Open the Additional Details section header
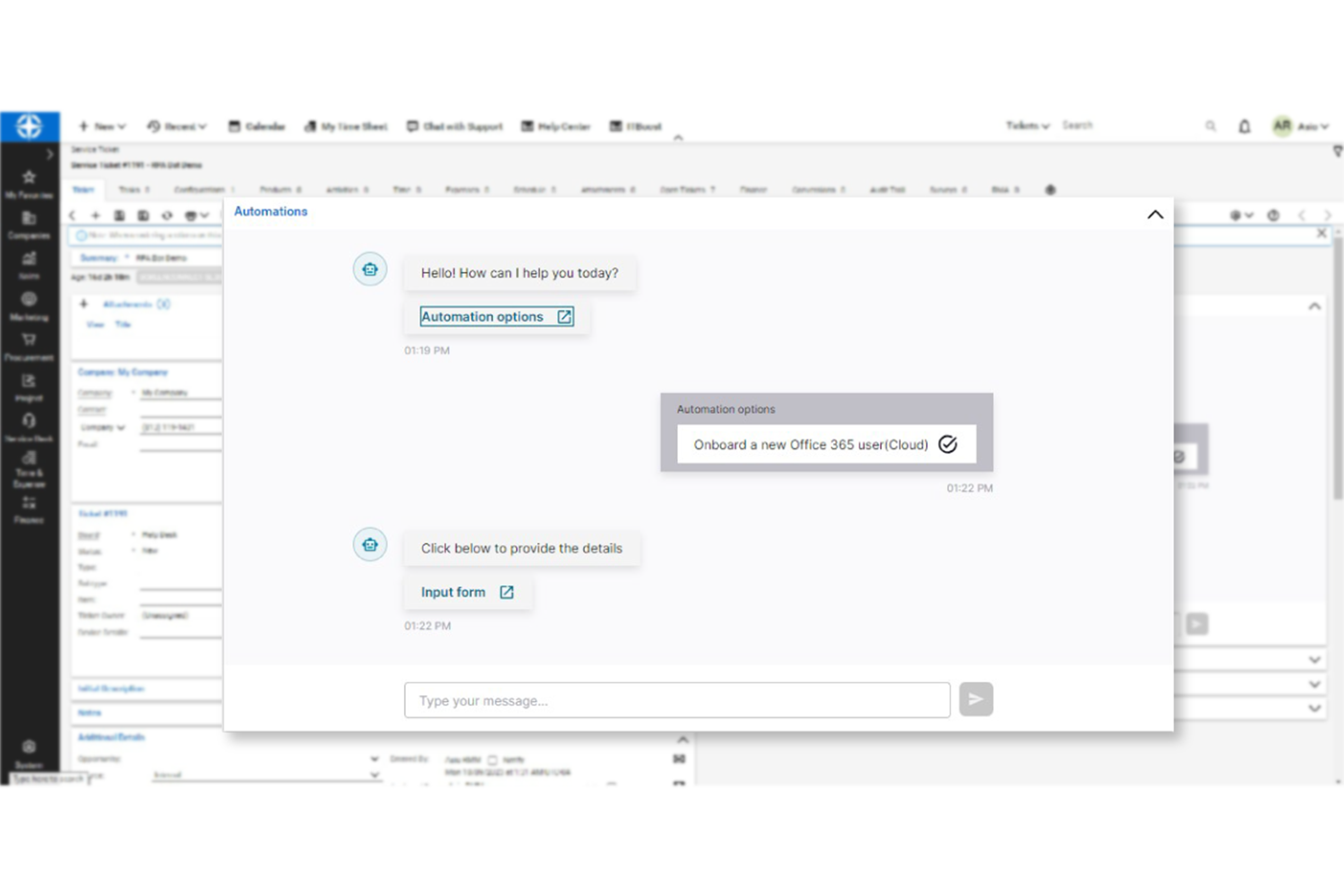The image size is (1344, 896). click(x=111, y=737)
